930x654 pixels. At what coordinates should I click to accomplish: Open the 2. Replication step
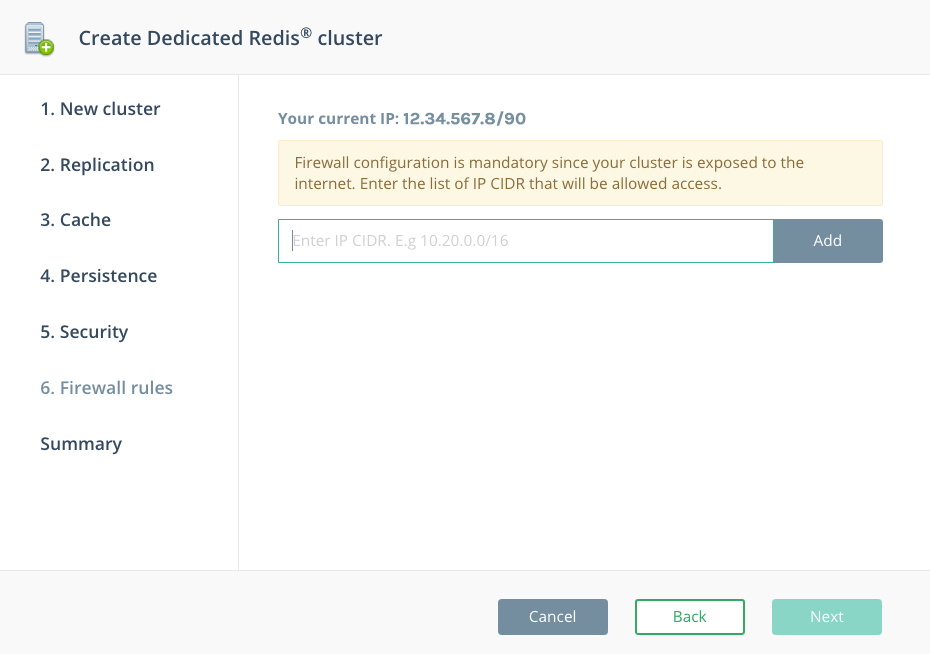(x=97, y=165)
